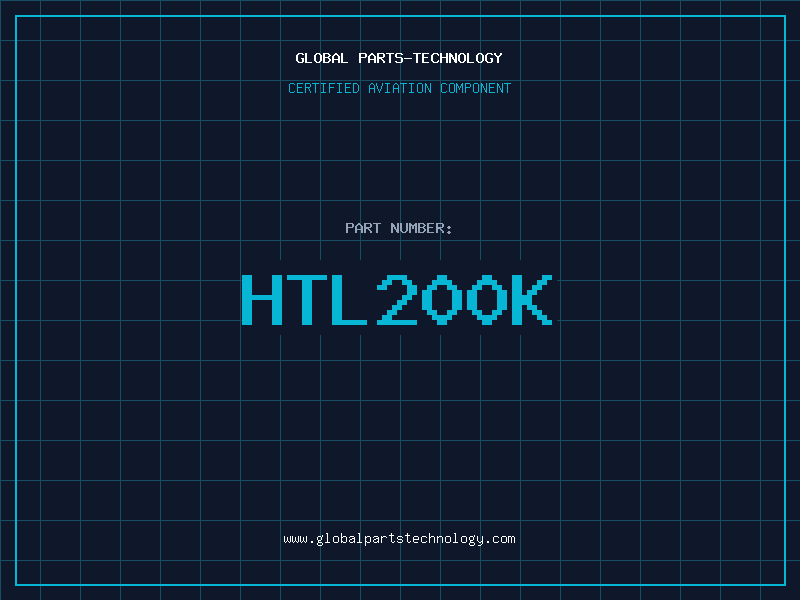Select the CERTIFIED AVIATION COMPONENT subtitle

[399, 88]
